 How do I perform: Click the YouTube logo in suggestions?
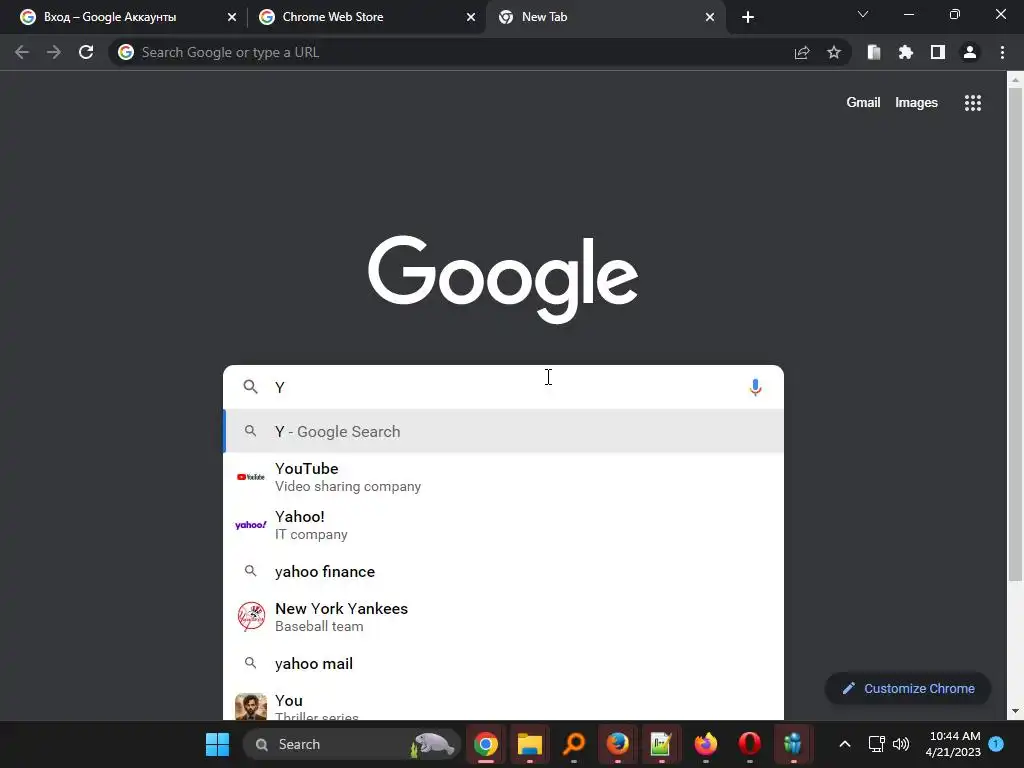[x=251, y=477]
